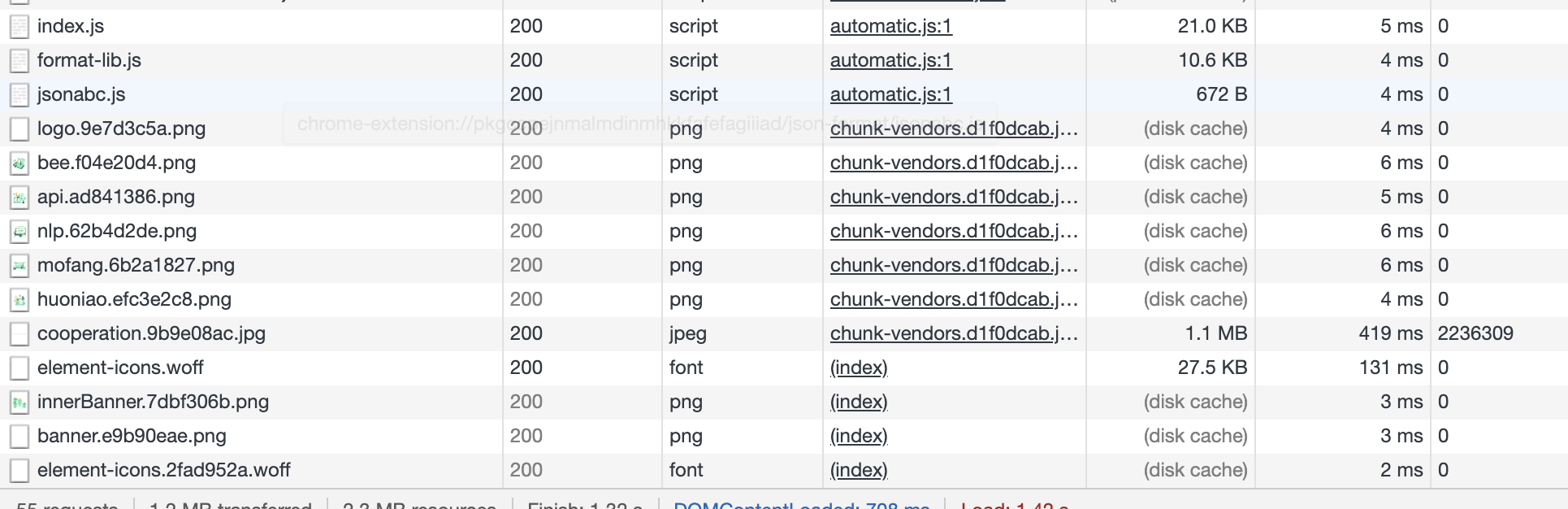Click the 27.5 KB size value
The height and width of the screenshot is (509, 1568).
(x=1212, y=368)
